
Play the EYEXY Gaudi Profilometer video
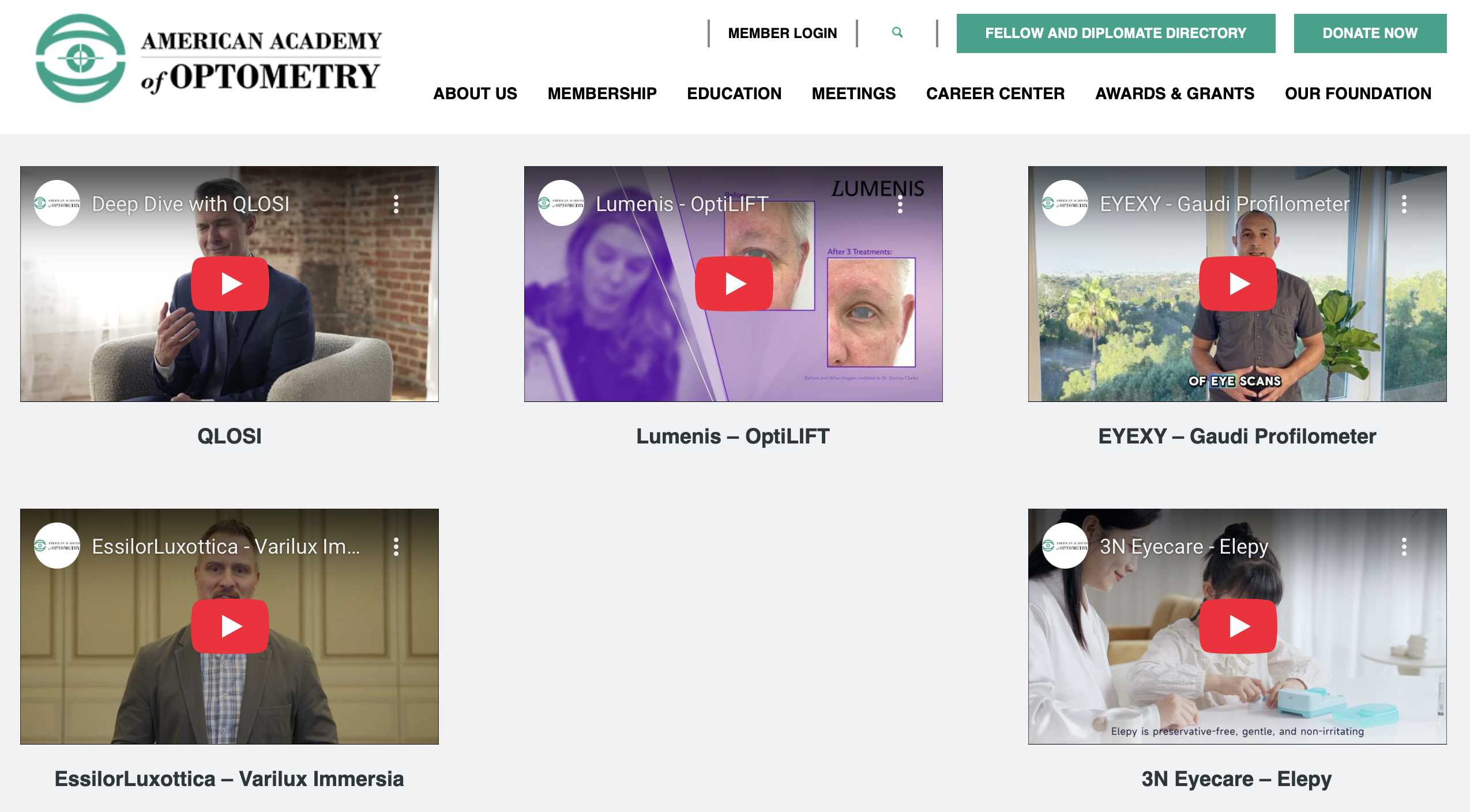1238,284
